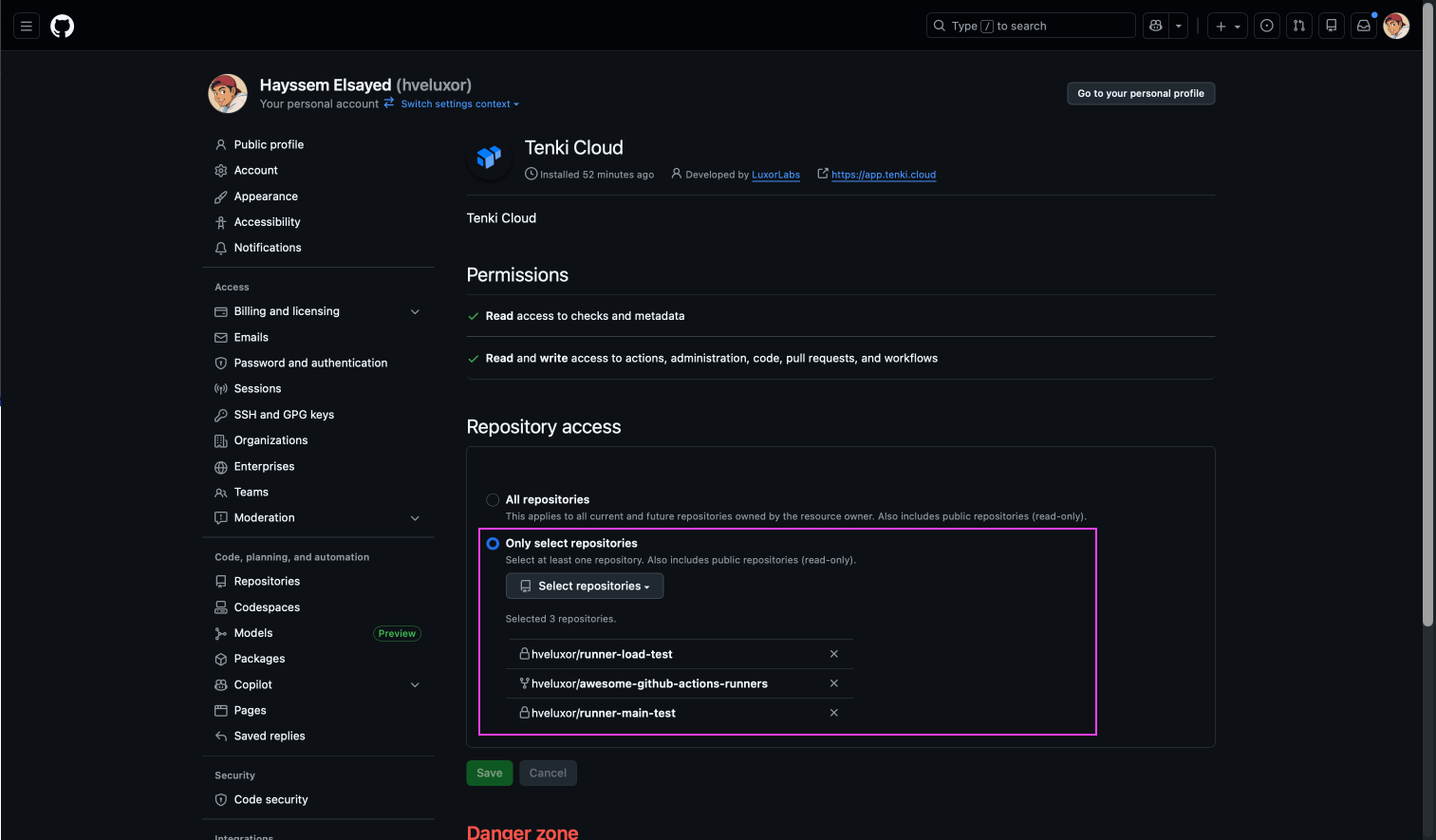Open the LuxorLabs developer link
Image resolution: width=1436 pixels, height=840 pixels.
pos(775,174)
